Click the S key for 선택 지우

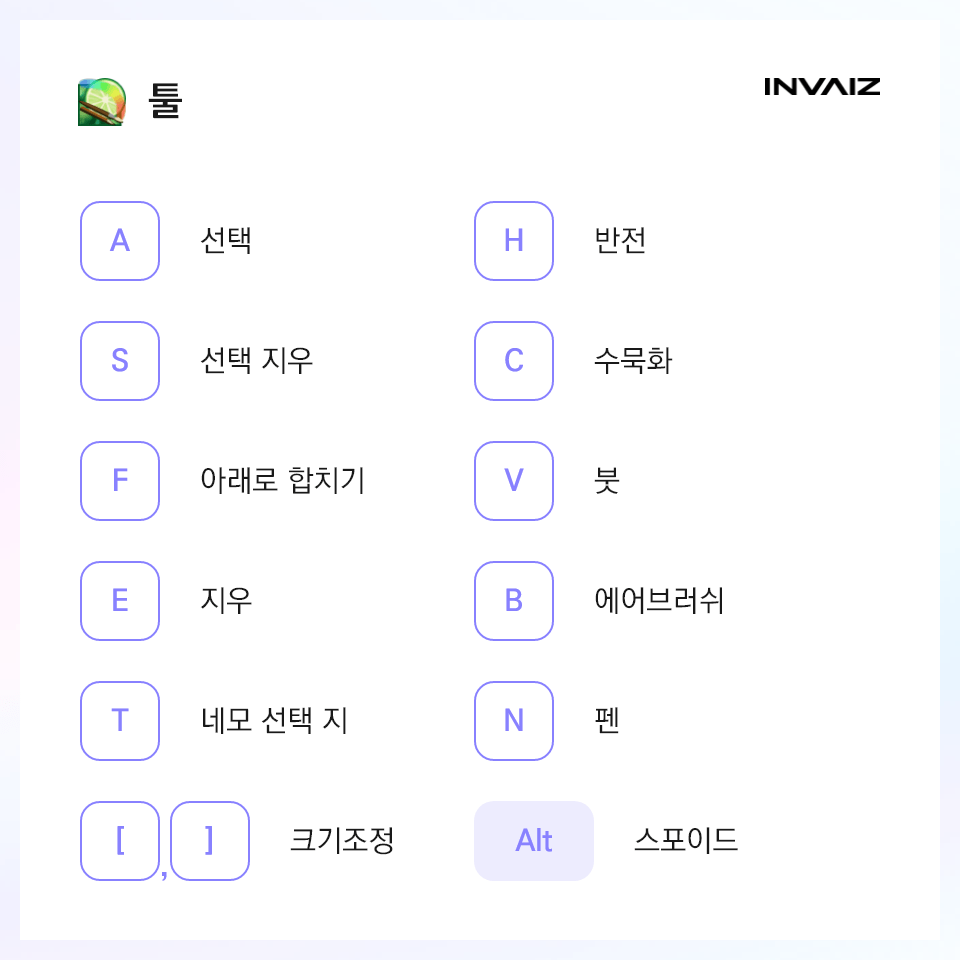point(120,361)
